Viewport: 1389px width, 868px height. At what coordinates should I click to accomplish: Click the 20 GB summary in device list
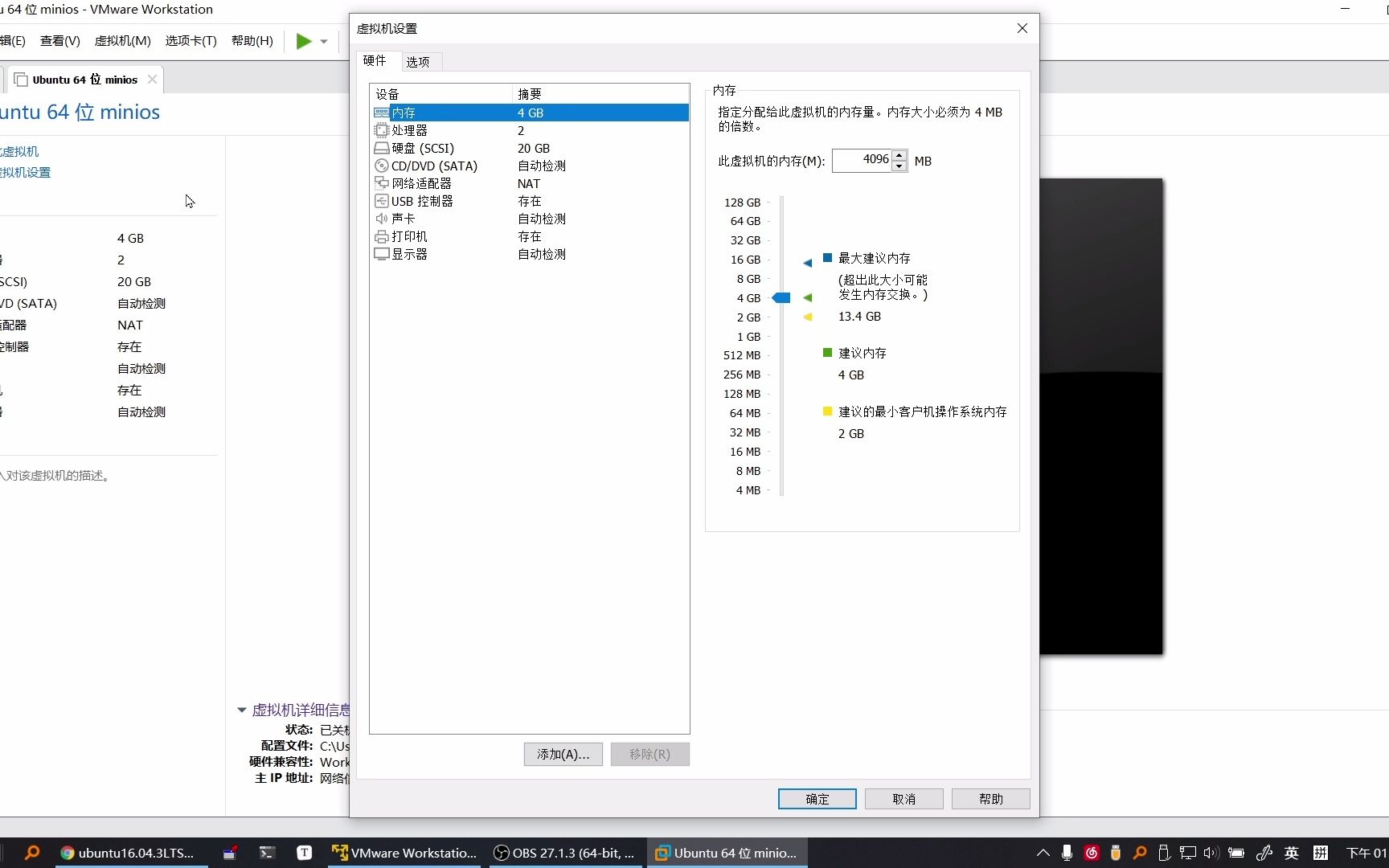[x=534, y=148]
